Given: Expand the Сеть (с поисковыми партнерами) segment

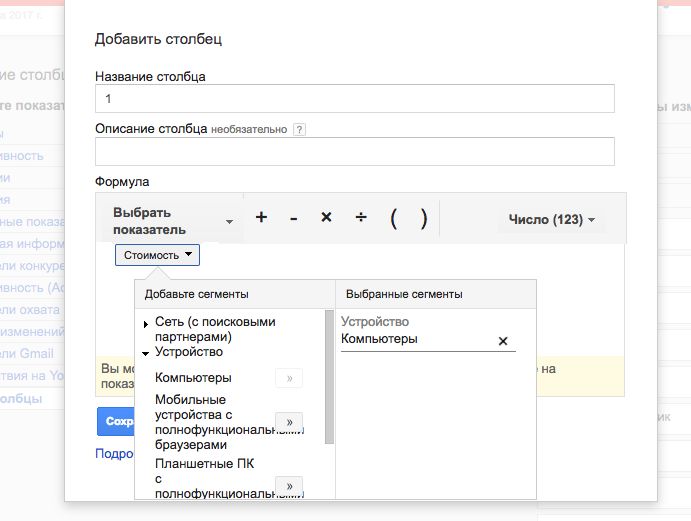Looking at the screenshot, I should click(x=146, y=324).
